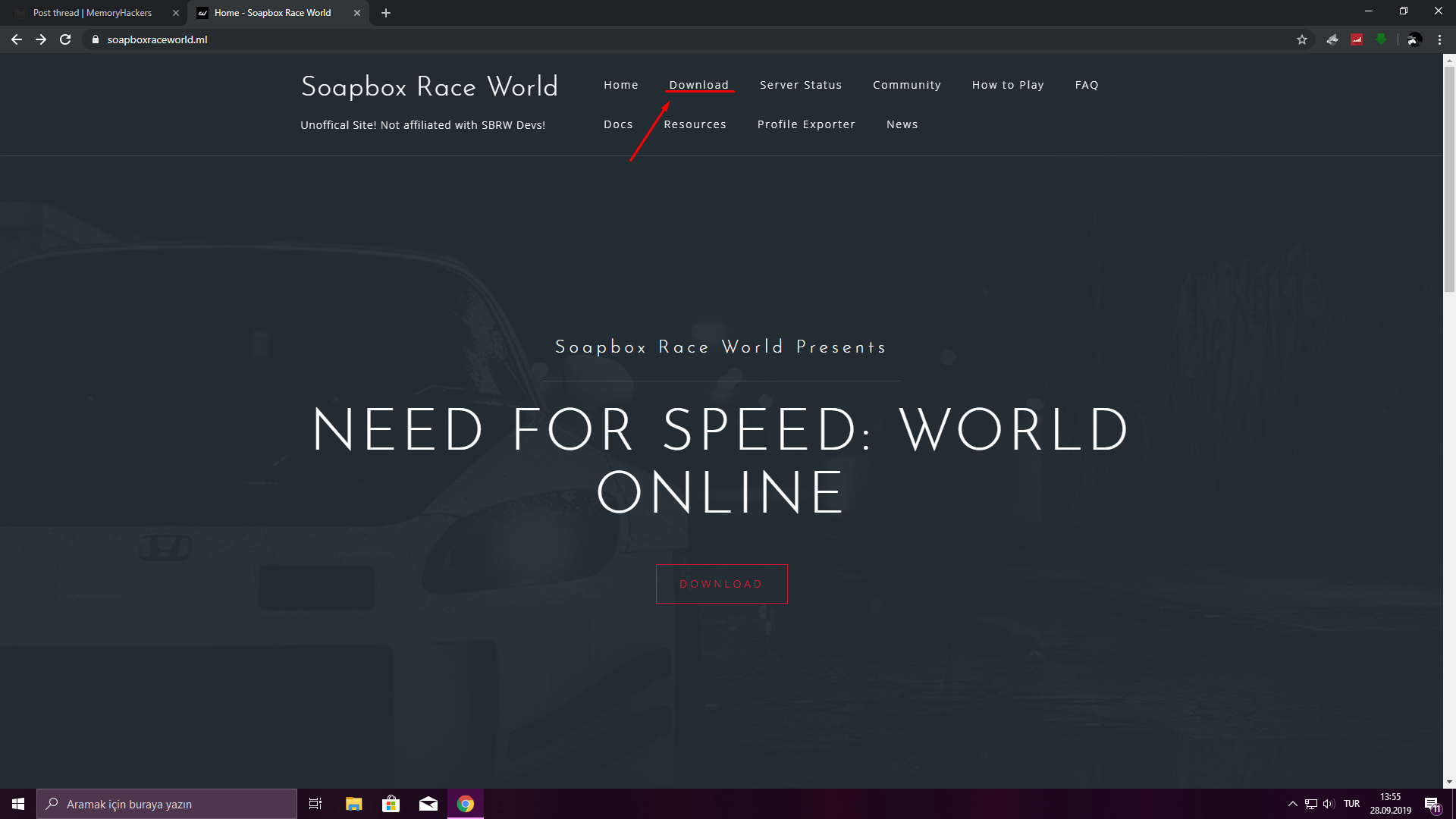Bookmark this page with the star icon
The image size is (1456, 819).
coord(1302,39)
